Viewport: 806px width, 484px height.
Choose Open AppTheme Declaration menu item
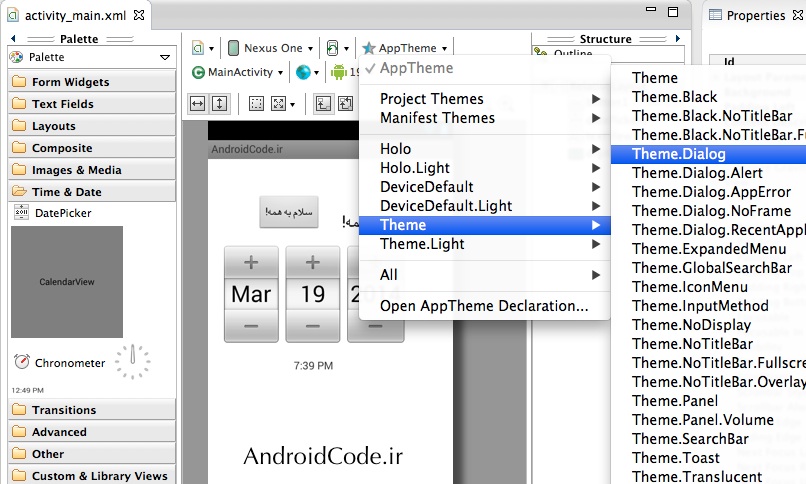484,306
